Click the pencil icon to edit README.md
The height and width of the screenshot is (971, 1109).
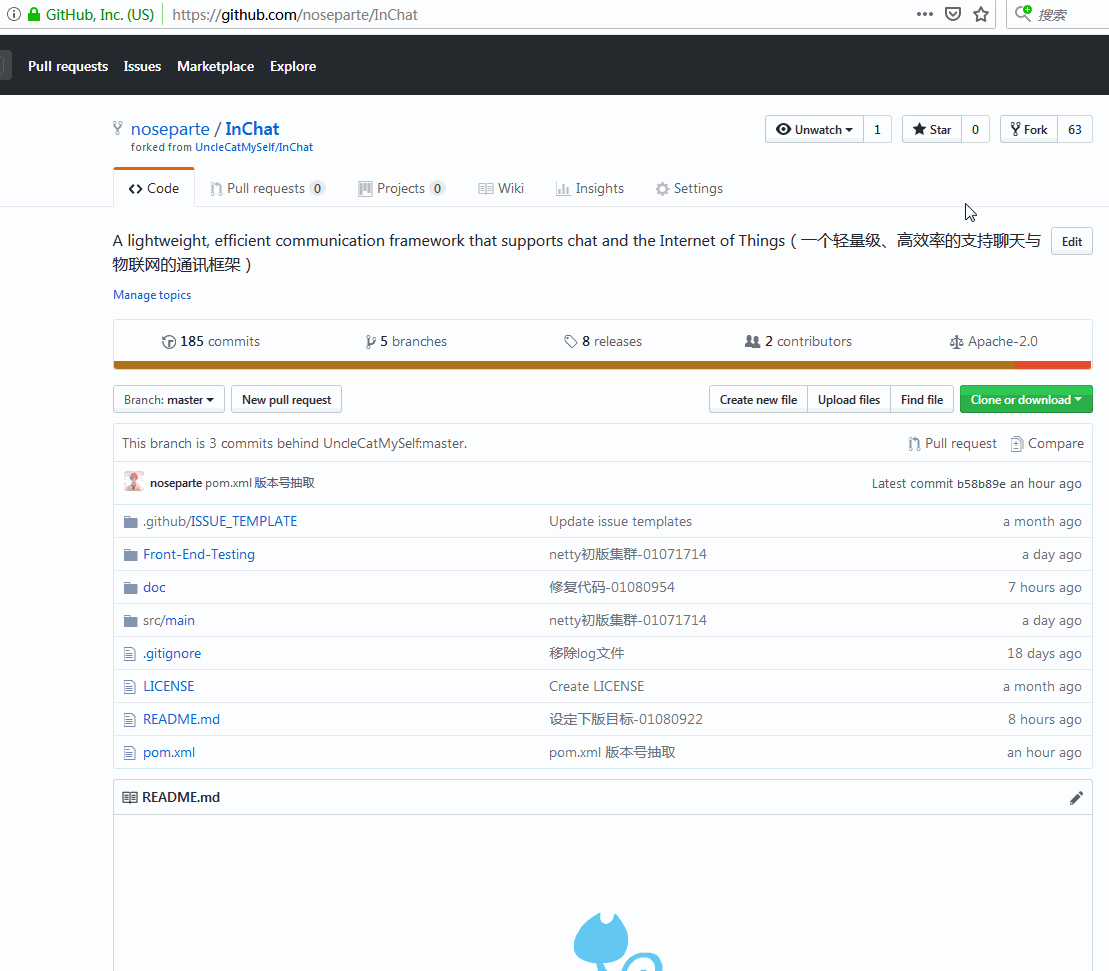[x=1076, y=798]
